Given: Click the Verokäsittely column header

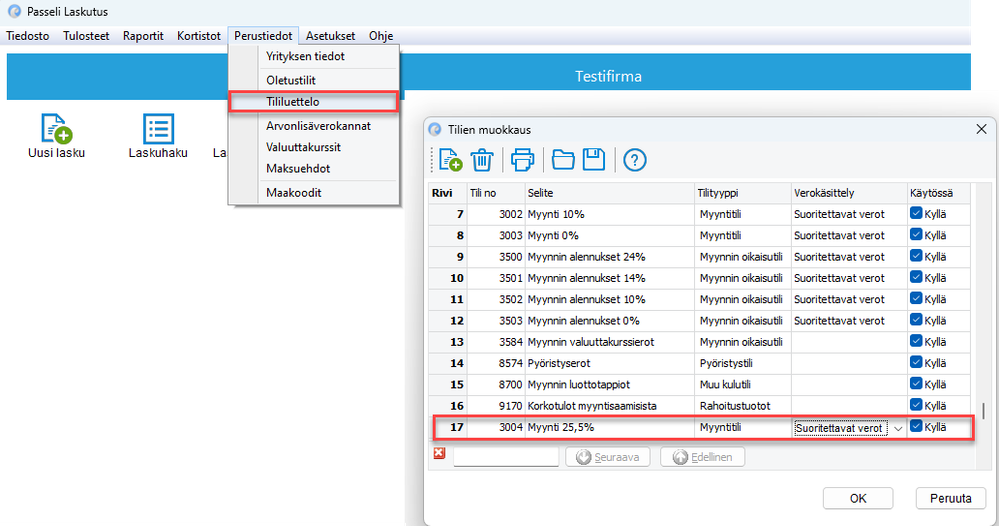Looking at the screenshot, I should [849, 193].
